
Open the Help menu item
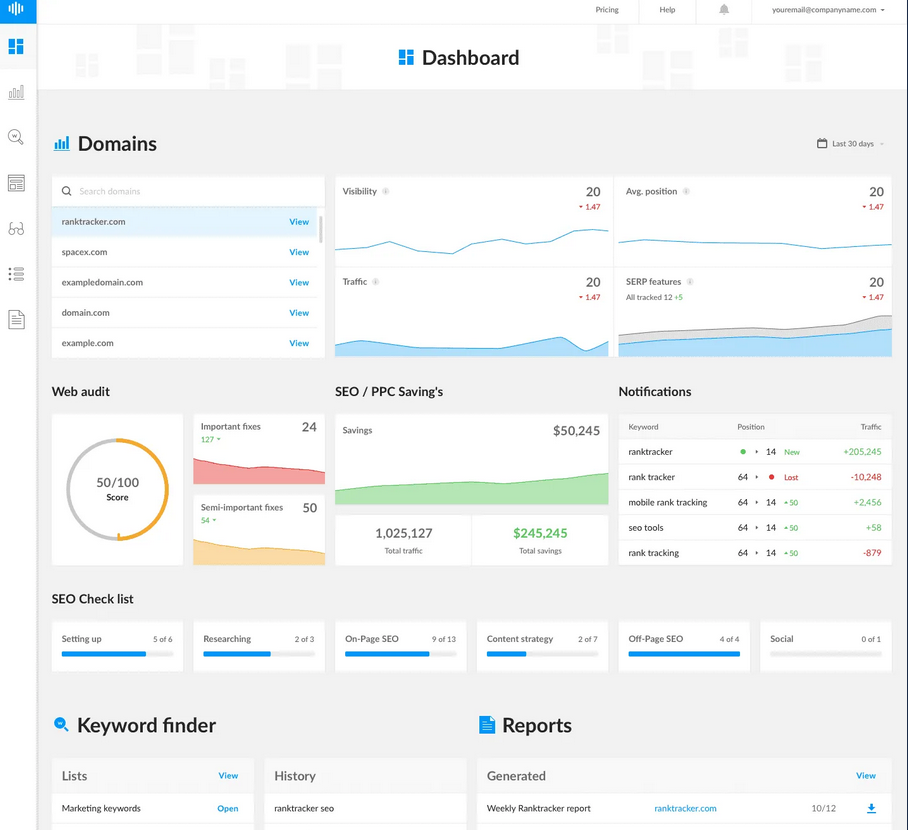(x=667, y=10)
